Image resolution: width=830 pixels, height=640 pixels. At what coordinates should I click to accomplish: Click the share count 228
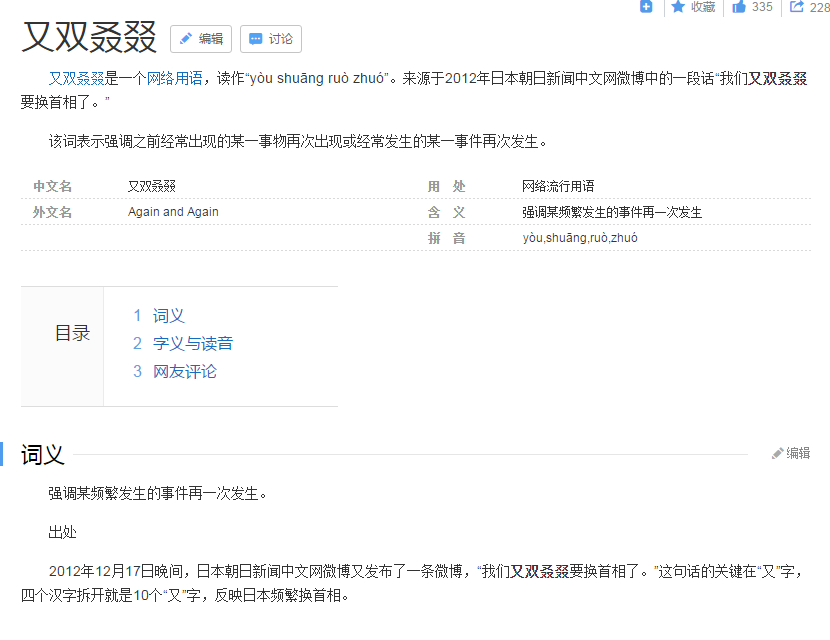tap(819, 7)
